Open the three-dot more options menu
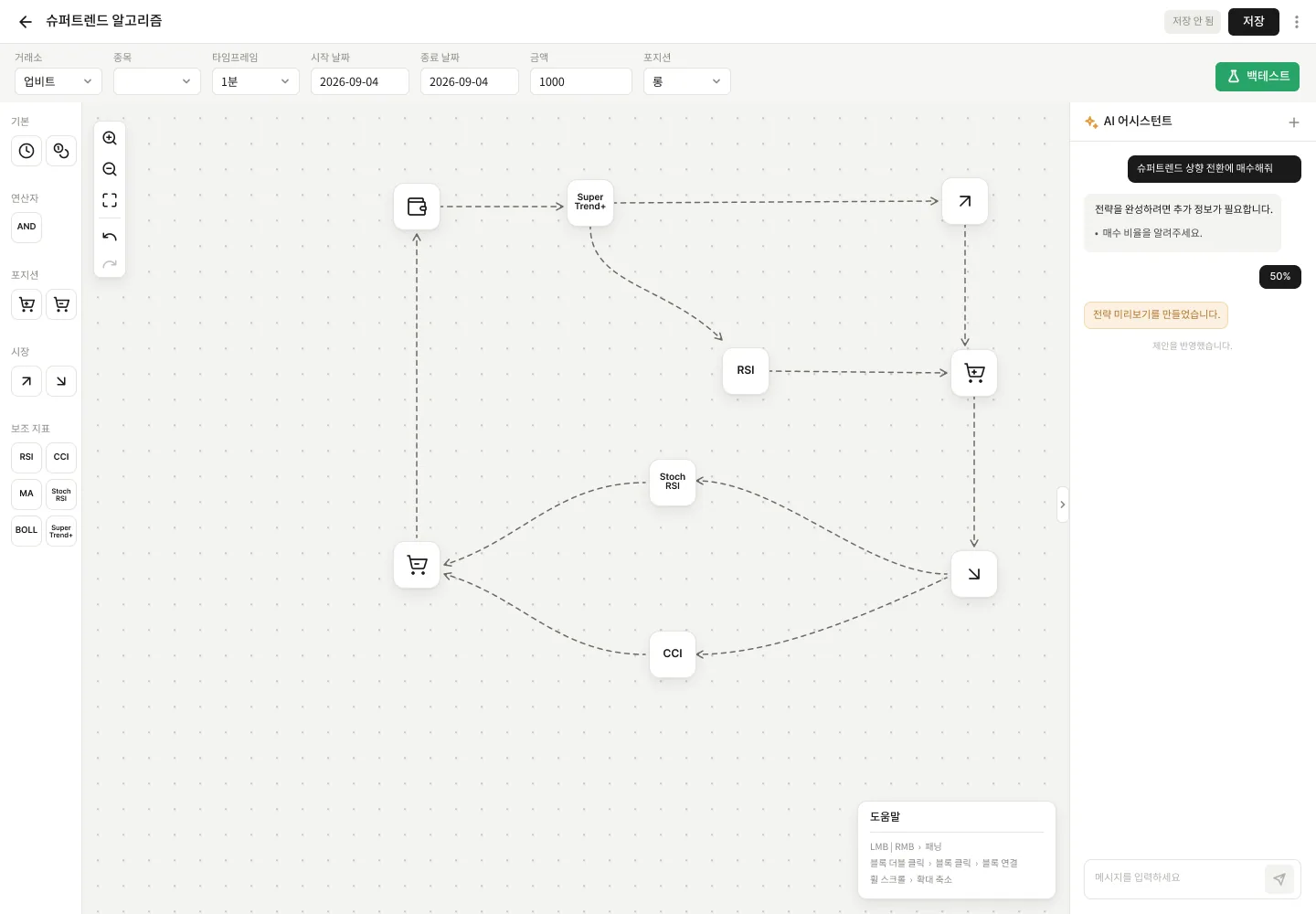The height and width of the screenshot is (914, 1316). point(1297,22)
